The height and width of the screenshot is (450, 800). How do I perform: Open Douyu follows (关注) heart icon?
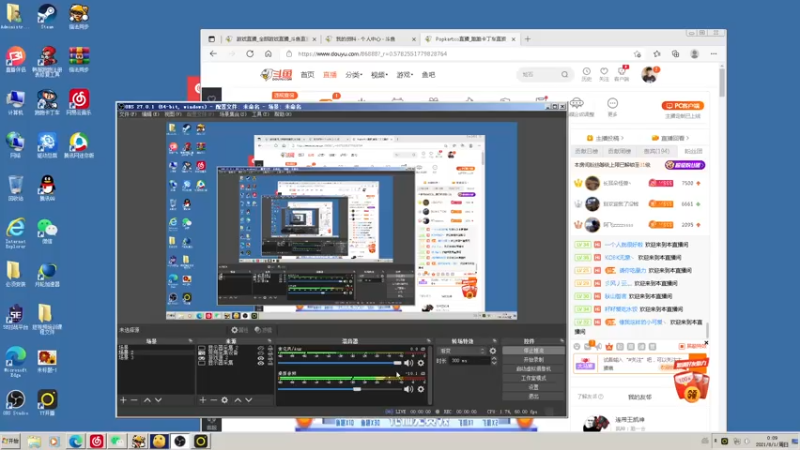point(604,74)
